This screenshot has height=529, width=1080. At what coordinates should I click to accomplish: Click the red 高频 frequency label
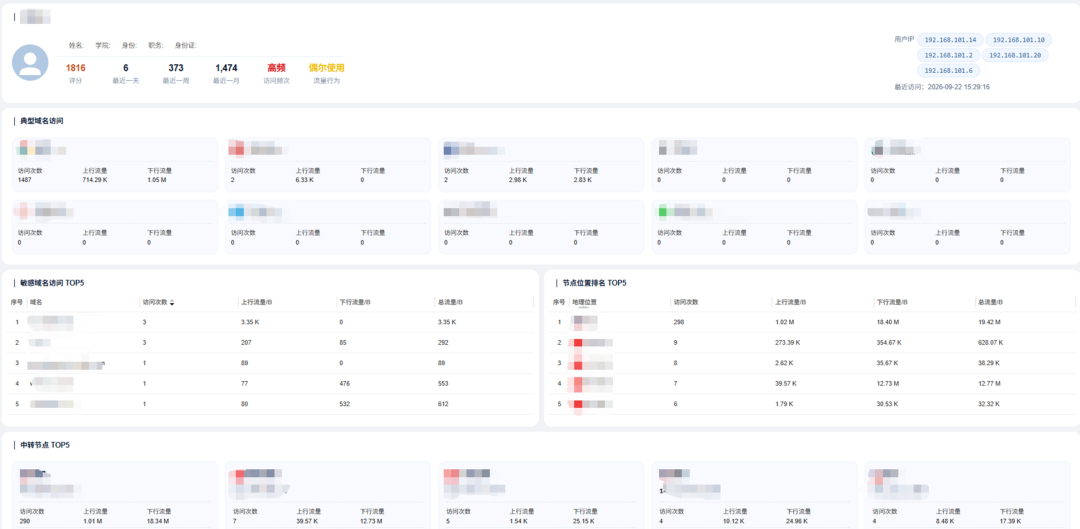pyautogui.click(x=276, y=68)
